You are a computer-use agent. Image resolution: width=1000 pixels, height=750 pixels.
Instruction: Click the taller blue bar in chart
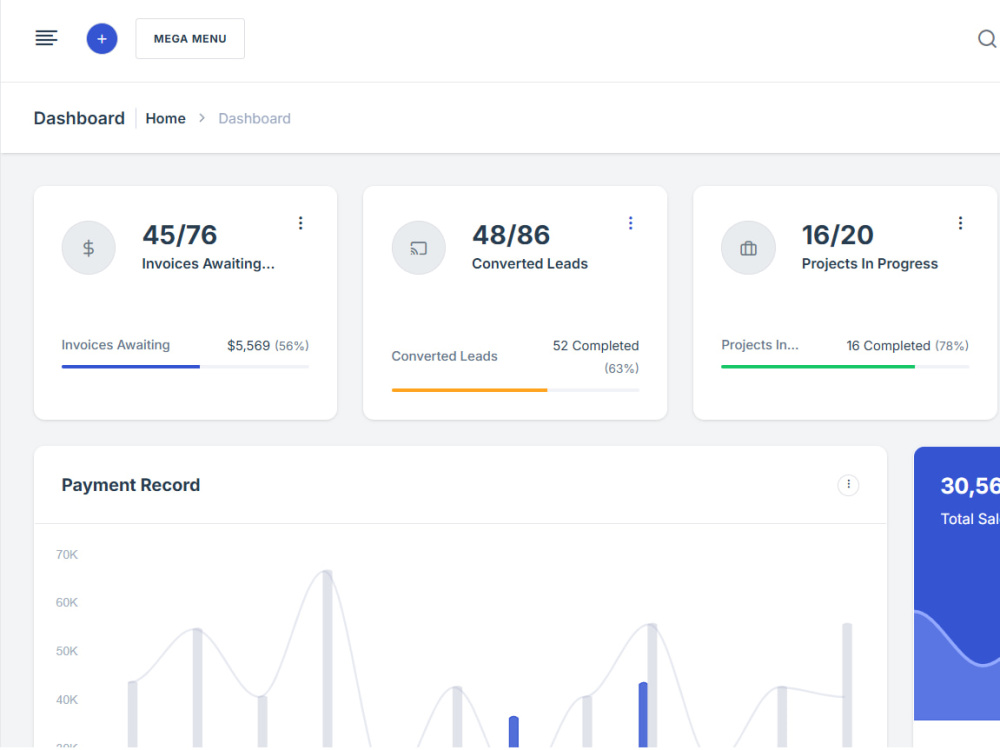(643, 715)
